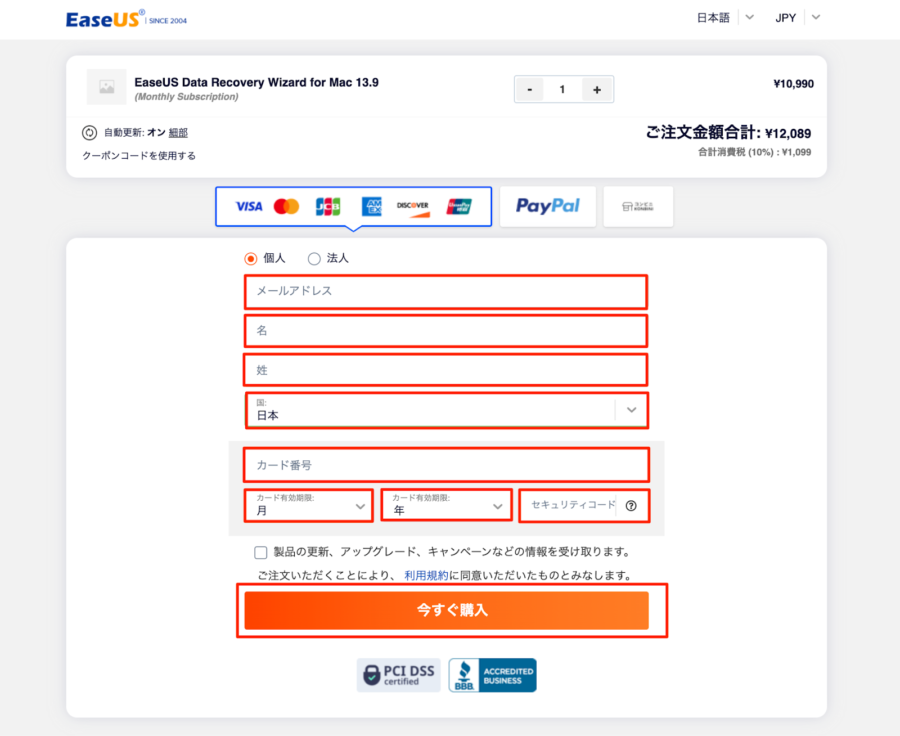Open the expiry 年 dropdown
This screenshot has height=736, width=900.
coord(447,506)
